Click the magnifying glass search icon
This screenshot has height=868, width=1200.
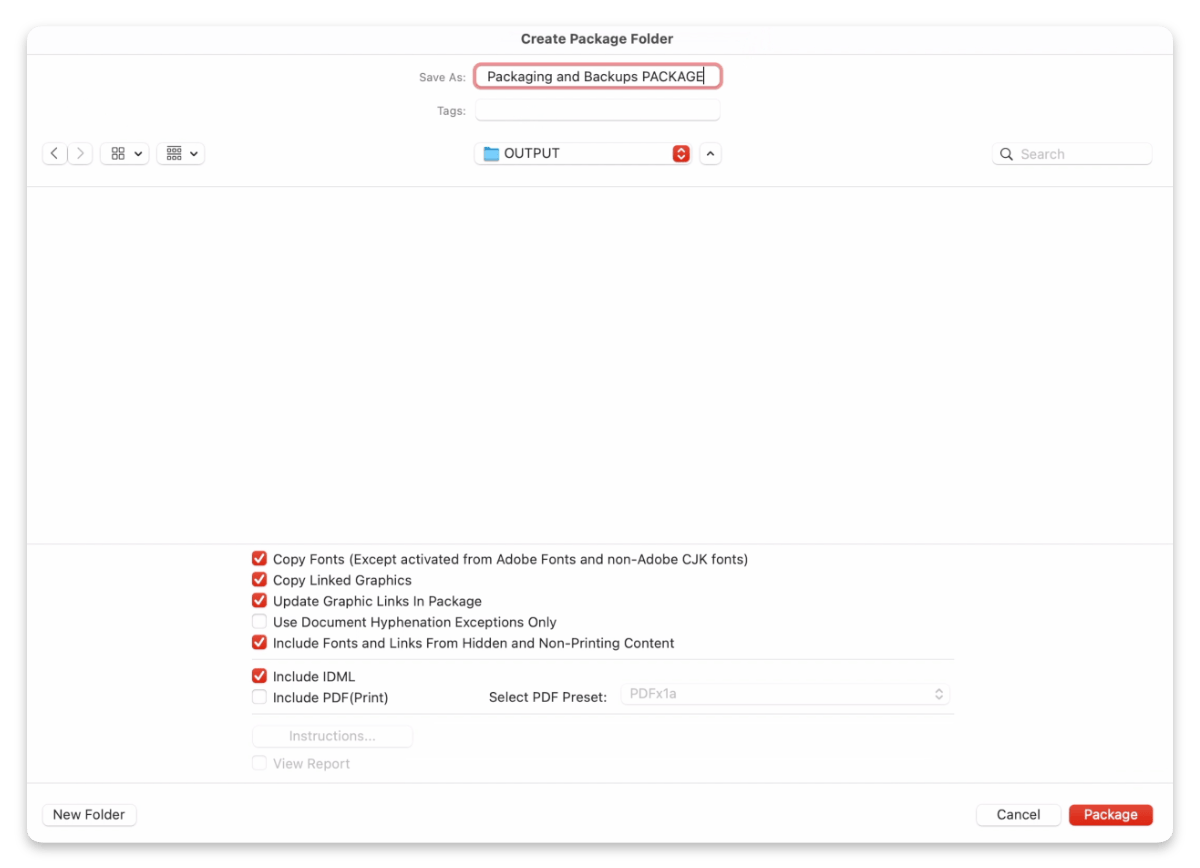coord(1007,154)
